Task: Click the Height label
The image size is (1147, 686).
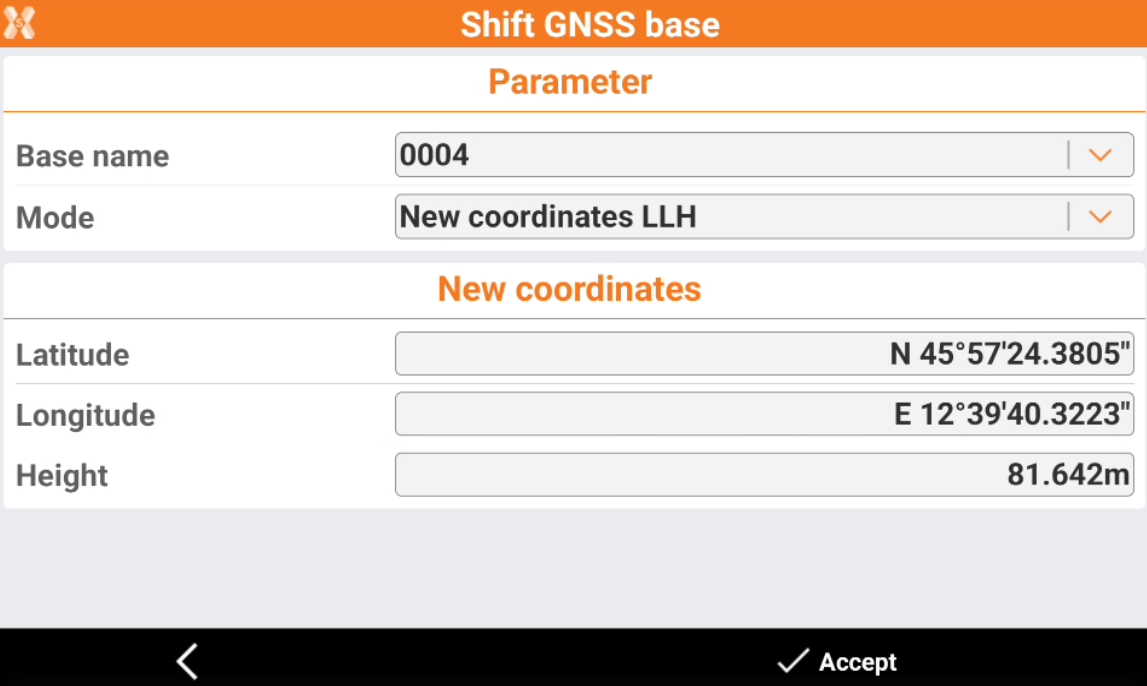Action: tap(62, 476)
